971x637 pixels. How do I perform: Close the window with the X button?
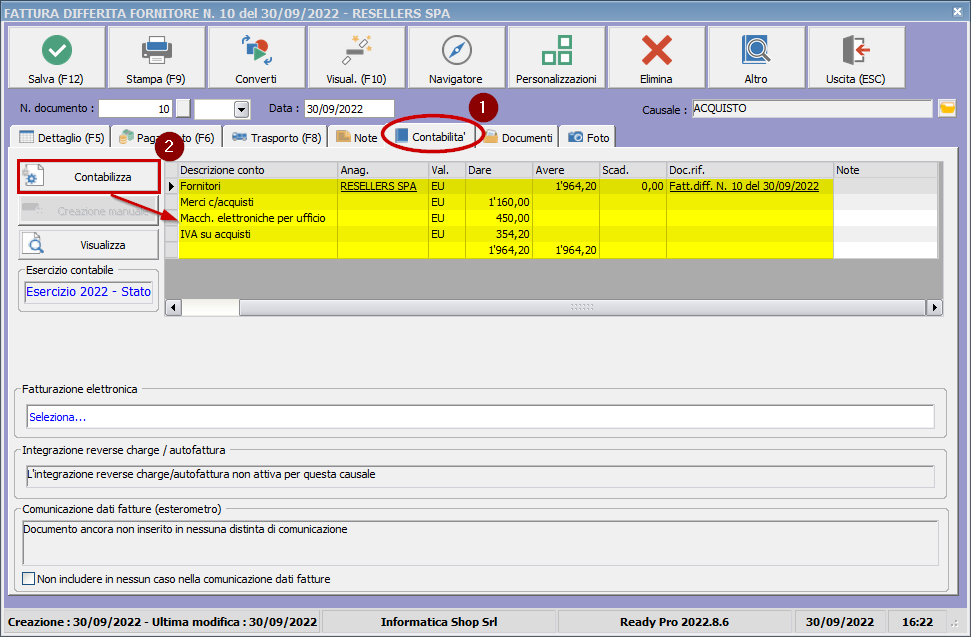pos(957,11)
